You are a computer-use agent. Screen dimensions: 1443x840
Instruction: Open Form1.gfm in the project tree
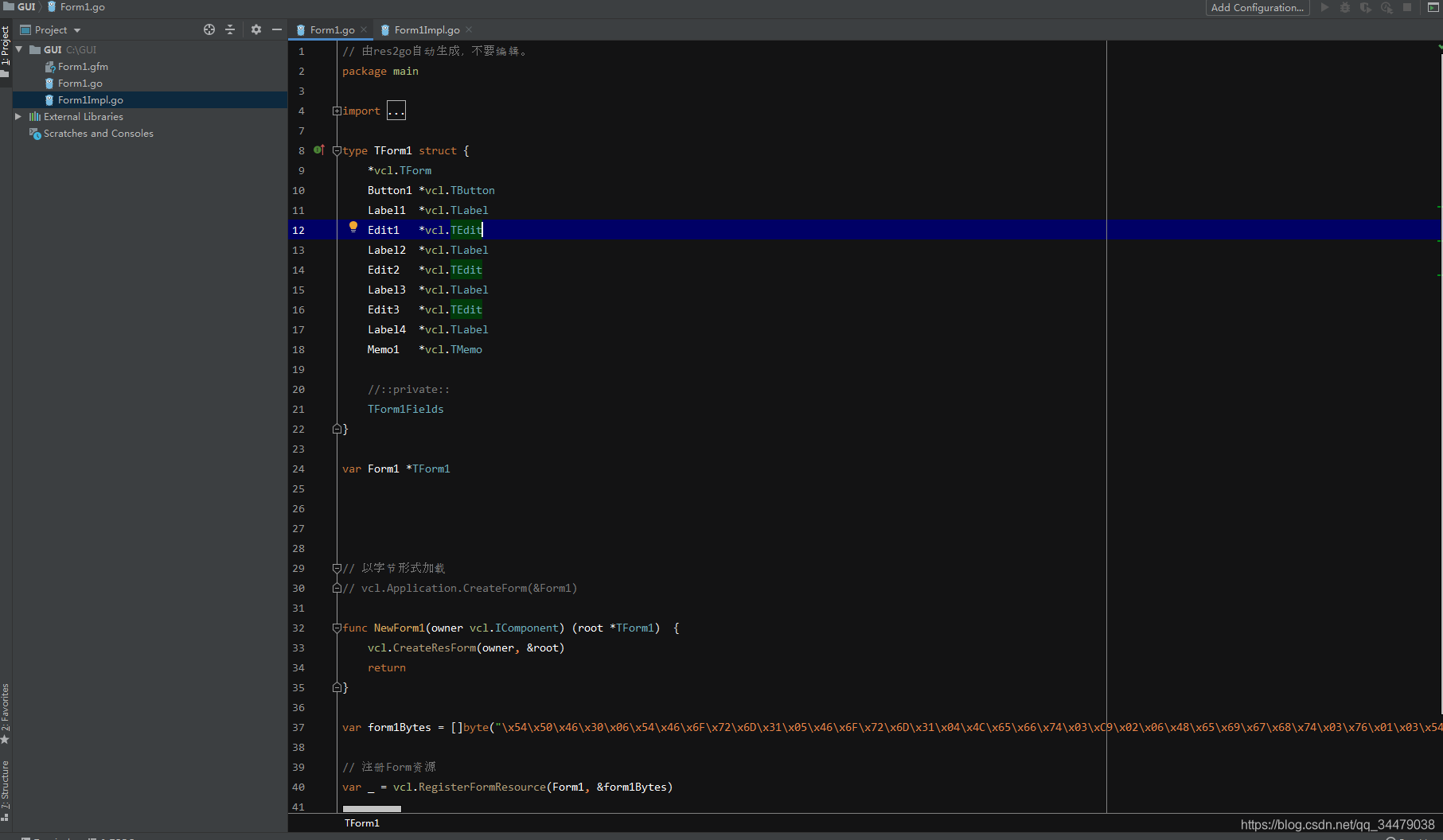click(x=83, y=66)
